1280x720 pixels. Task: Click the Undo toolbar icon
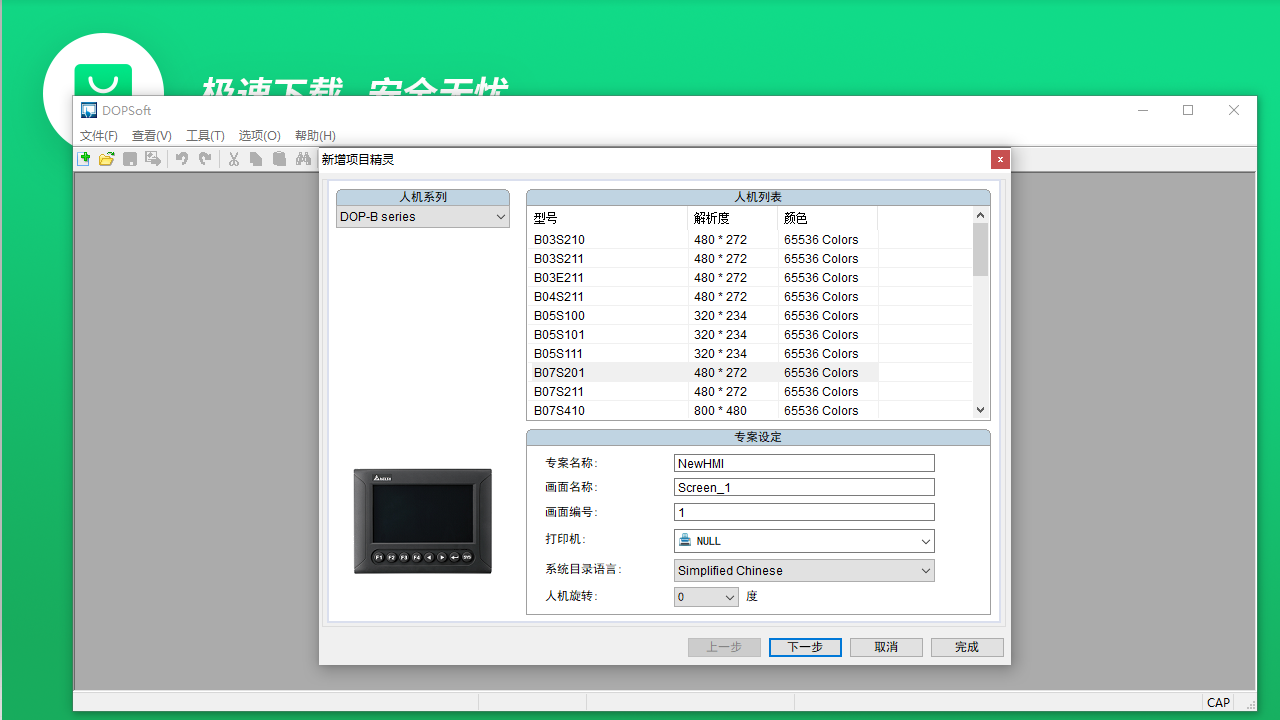[181, 158]
